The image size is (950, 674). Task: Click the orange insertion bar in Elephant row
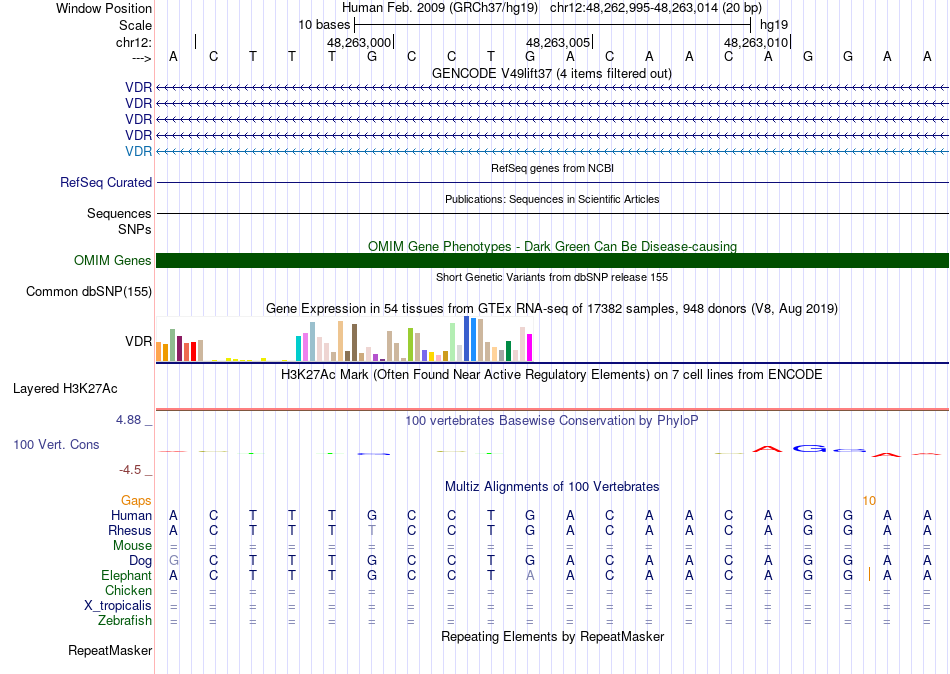[x=869, y=574]
